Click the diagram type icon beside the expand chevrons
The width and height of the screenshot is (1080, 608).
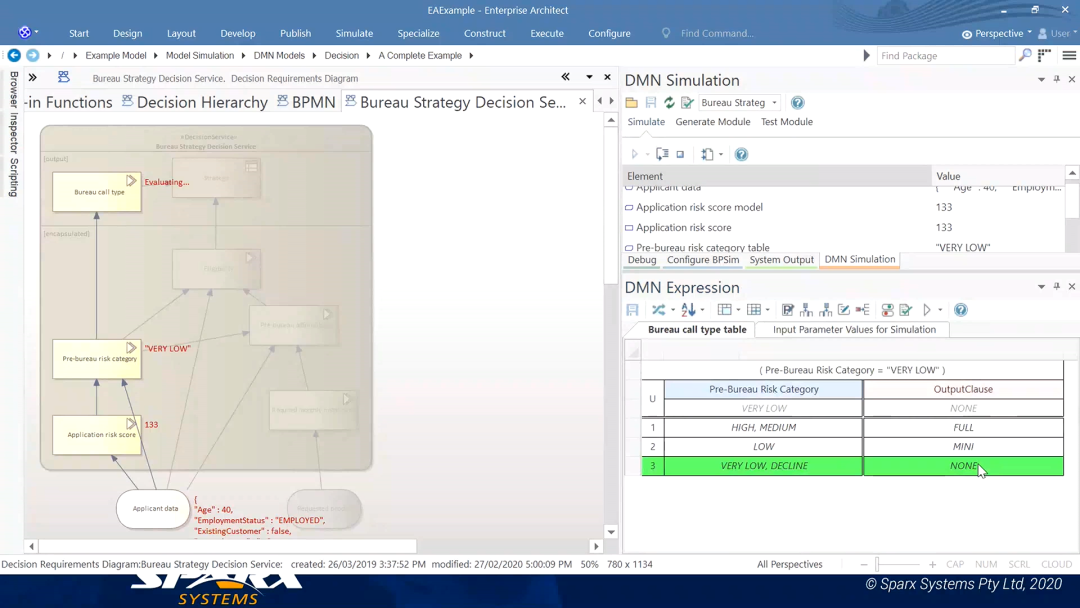[x=63, y=77]
